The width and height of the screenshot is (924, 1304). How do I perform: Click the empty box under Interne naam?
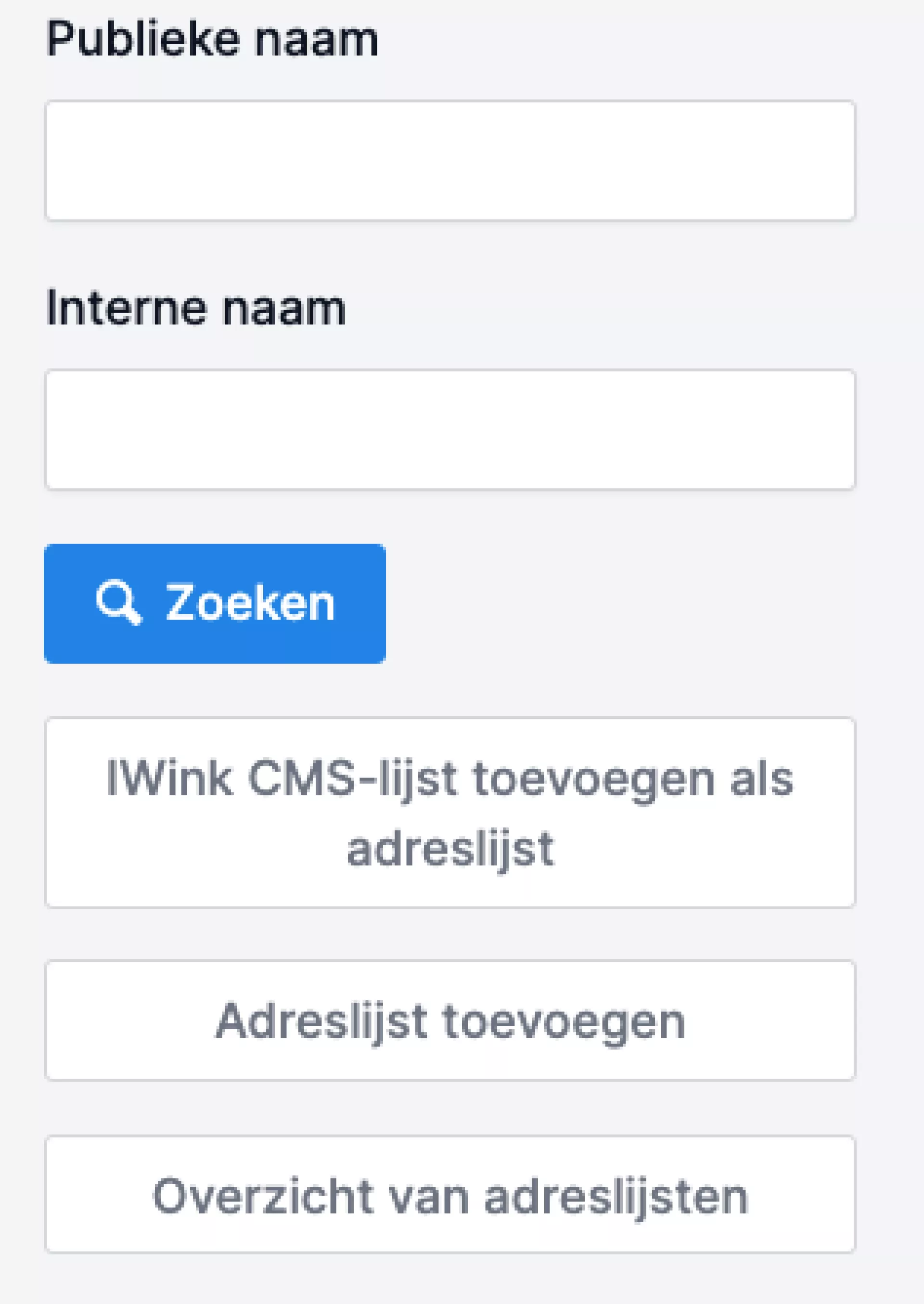450,429
